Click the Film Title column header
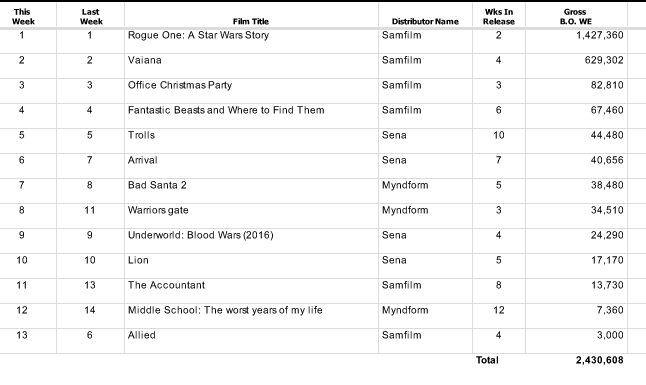The height and width of the screenshot is (385, 646). point(250,21)
